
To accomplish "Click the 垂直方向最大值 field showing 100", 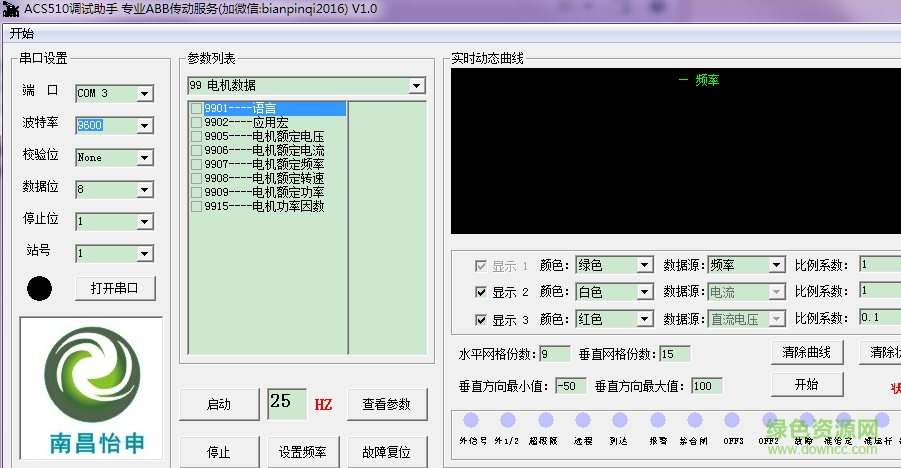I will (707, 386).
